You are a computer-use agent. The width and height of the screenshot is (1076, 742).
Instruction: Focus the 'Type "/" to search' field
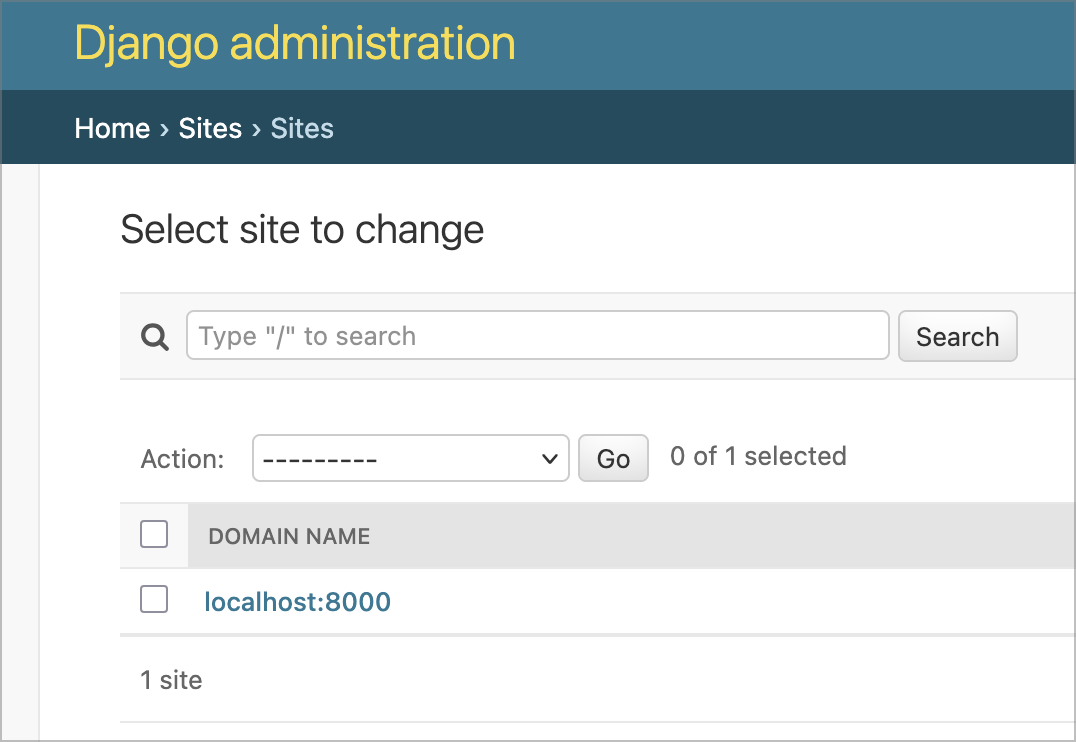coord(537,336)
